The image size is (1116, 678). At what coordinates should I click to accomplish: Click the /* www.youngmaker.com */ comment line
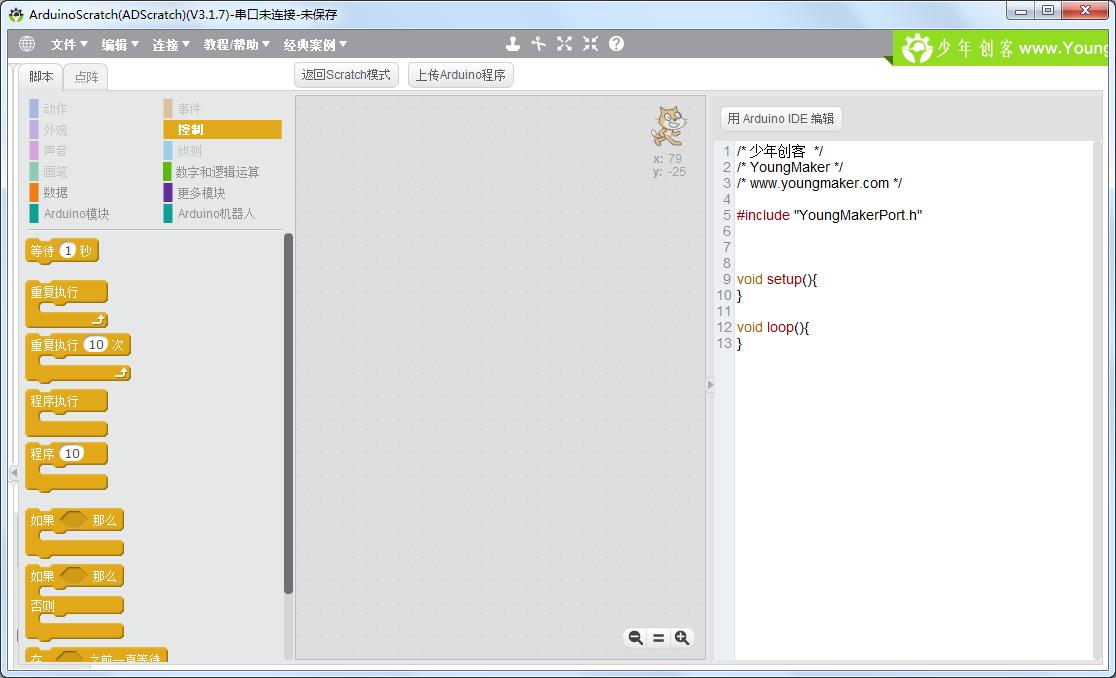(x=819, y=183)
